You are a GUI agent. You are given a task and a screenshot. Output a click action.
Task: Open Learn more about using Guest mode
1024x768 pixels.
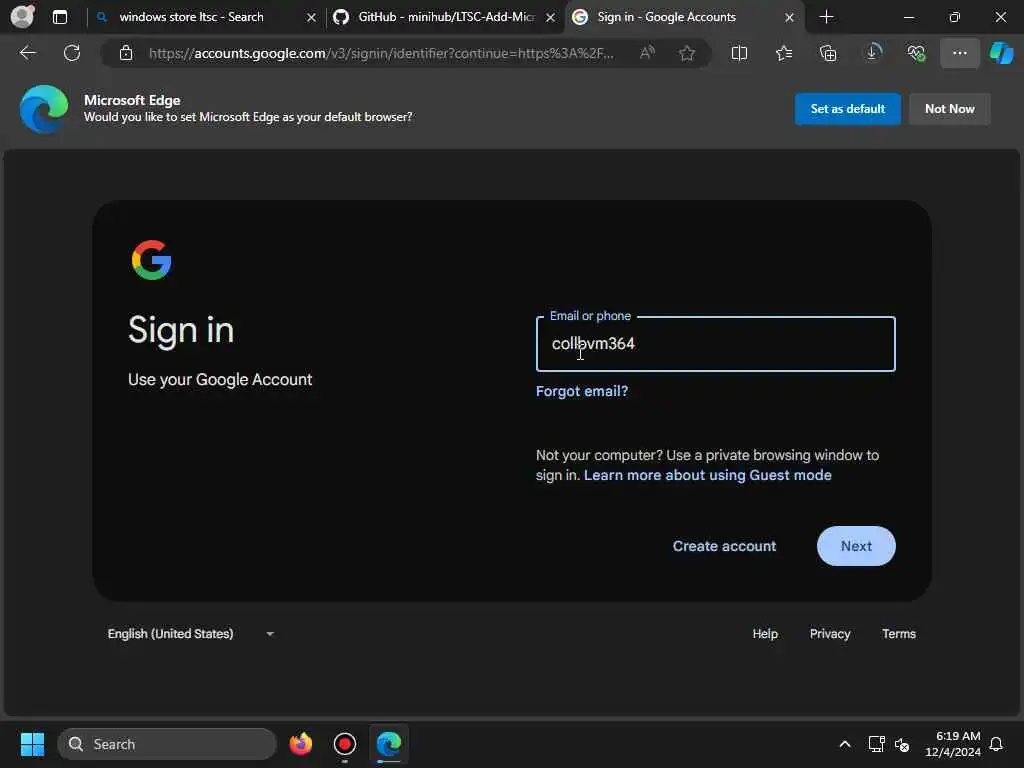click(x=707, y=475)
